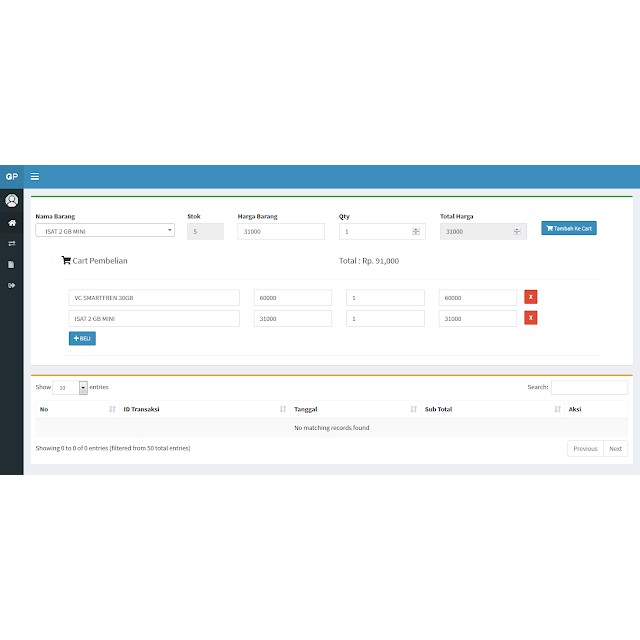This screenshot has width=640, height=640.
Task: Click the Stok field showing 5
Action: (x=205, y=231)
